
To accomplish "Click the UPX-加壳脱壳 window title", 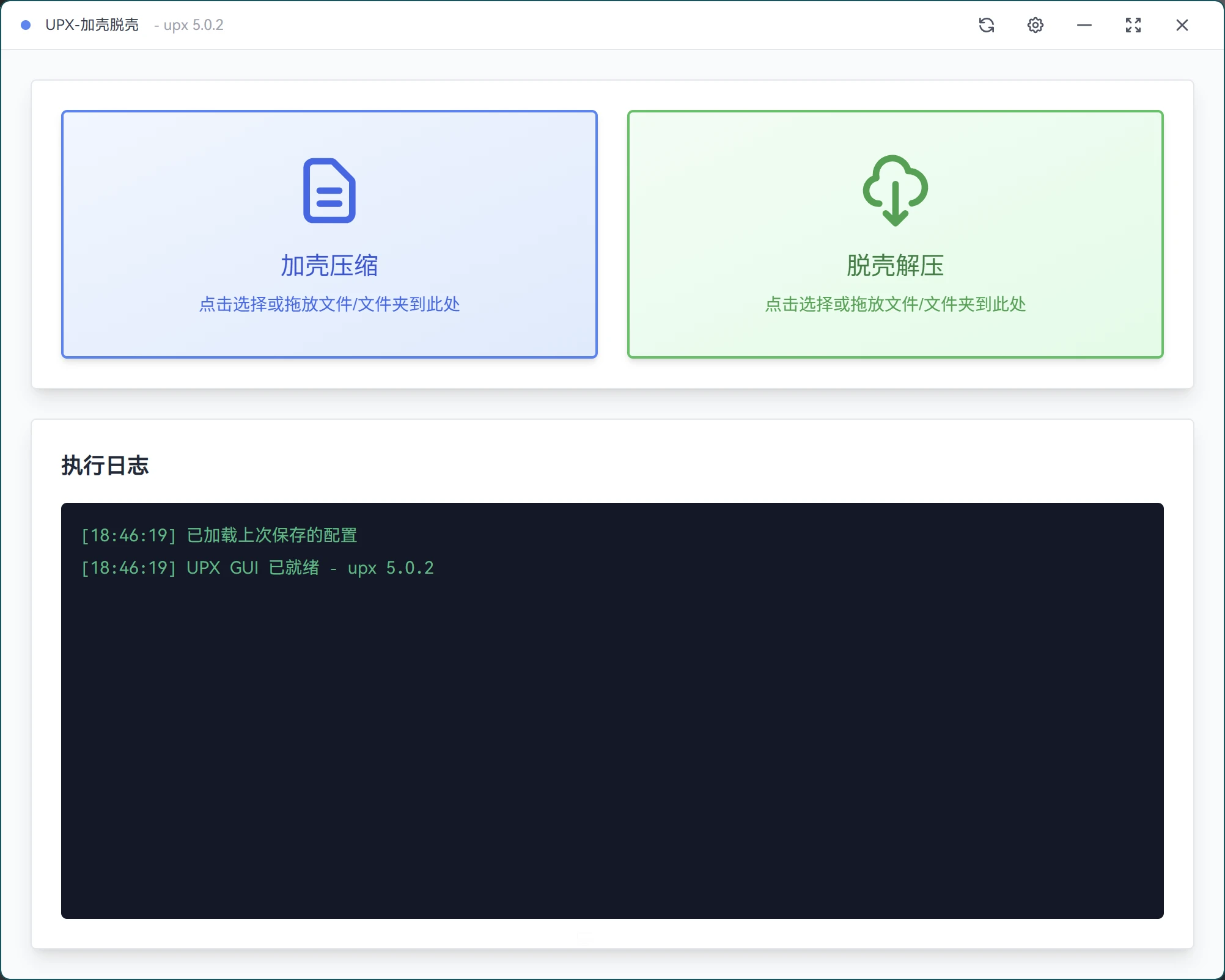I will pyautogui.click(x=92, y=25).
